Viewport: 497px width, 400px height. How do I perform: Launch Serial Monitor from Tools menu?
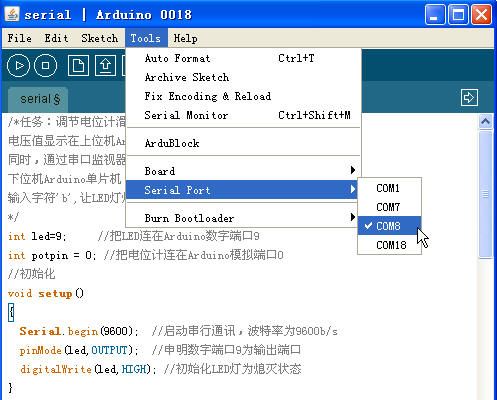tap(243, 115)
